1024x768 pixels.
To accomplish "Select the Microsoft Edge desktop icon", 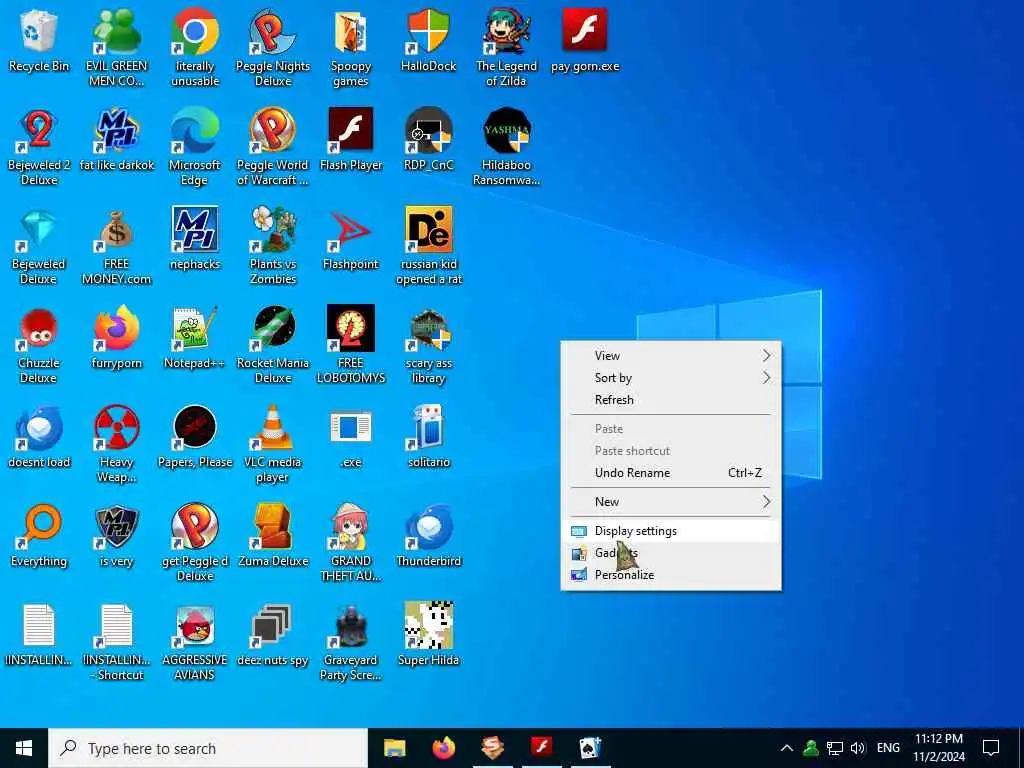I will 195,147.
